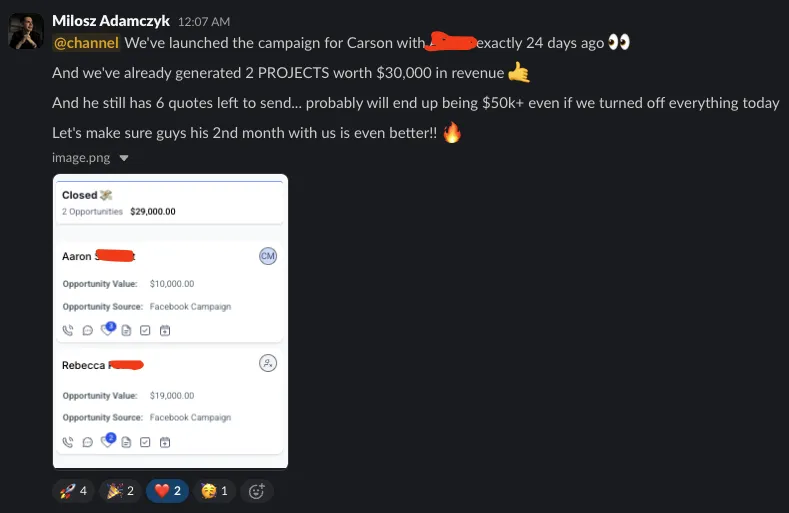Click the chat bubble icon on Aaron's card
The width and height of the screenshot is (789, 513).
coord(88,331)
